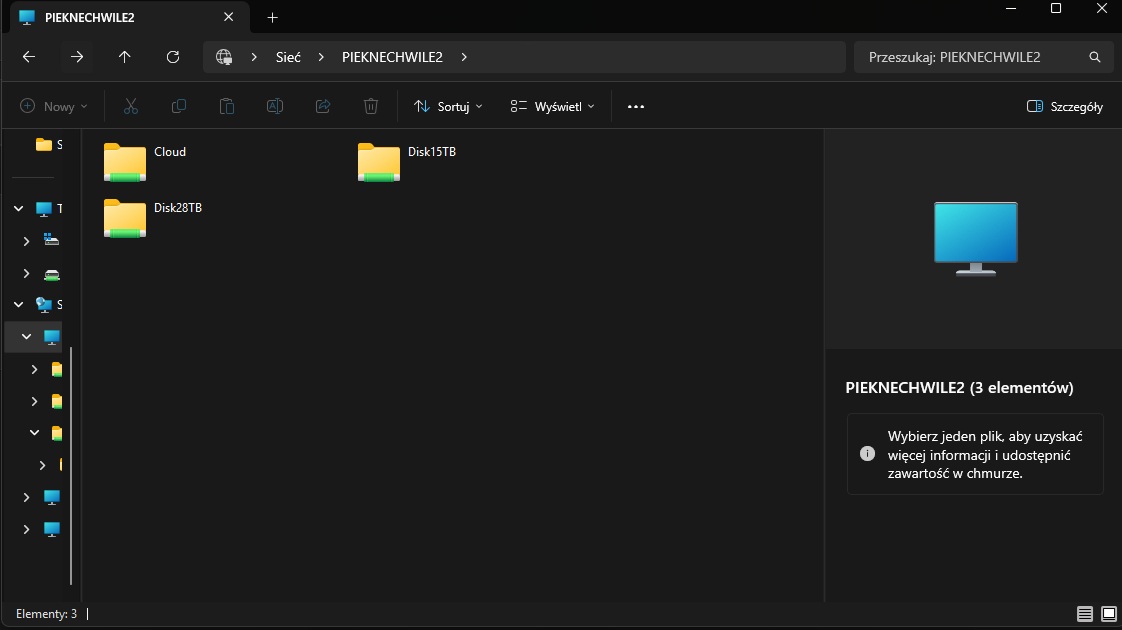1122x630 pixels.
Task: Click the Share icon in the toolbar
Action: click(323, 106)
